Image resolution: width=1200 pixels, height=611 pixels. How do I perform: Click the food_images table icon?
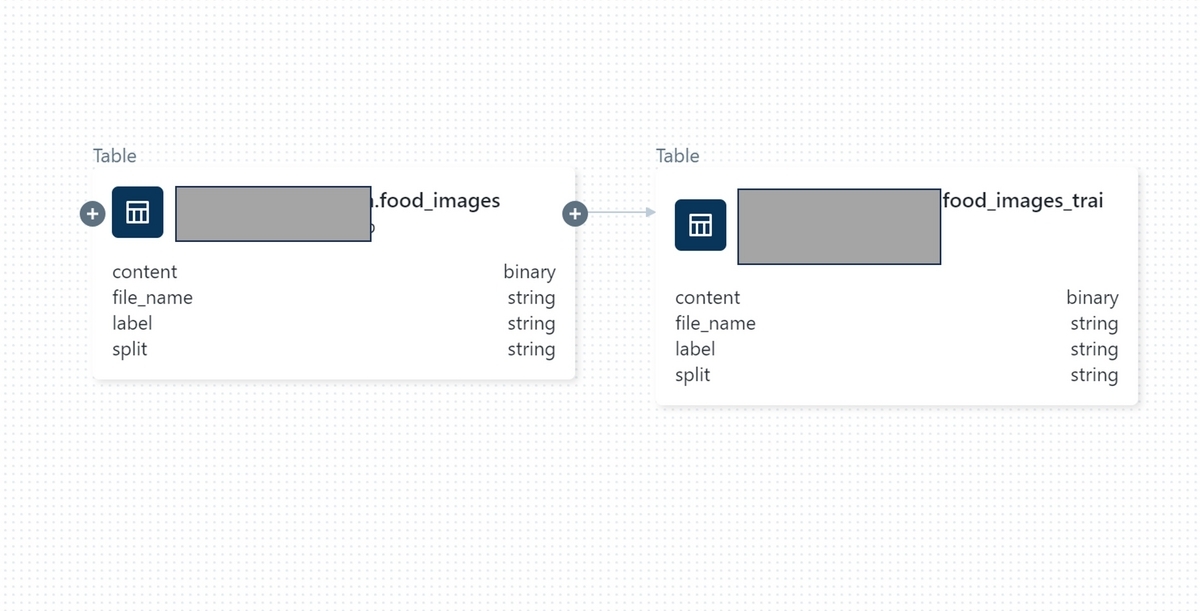tap(137, 212)
